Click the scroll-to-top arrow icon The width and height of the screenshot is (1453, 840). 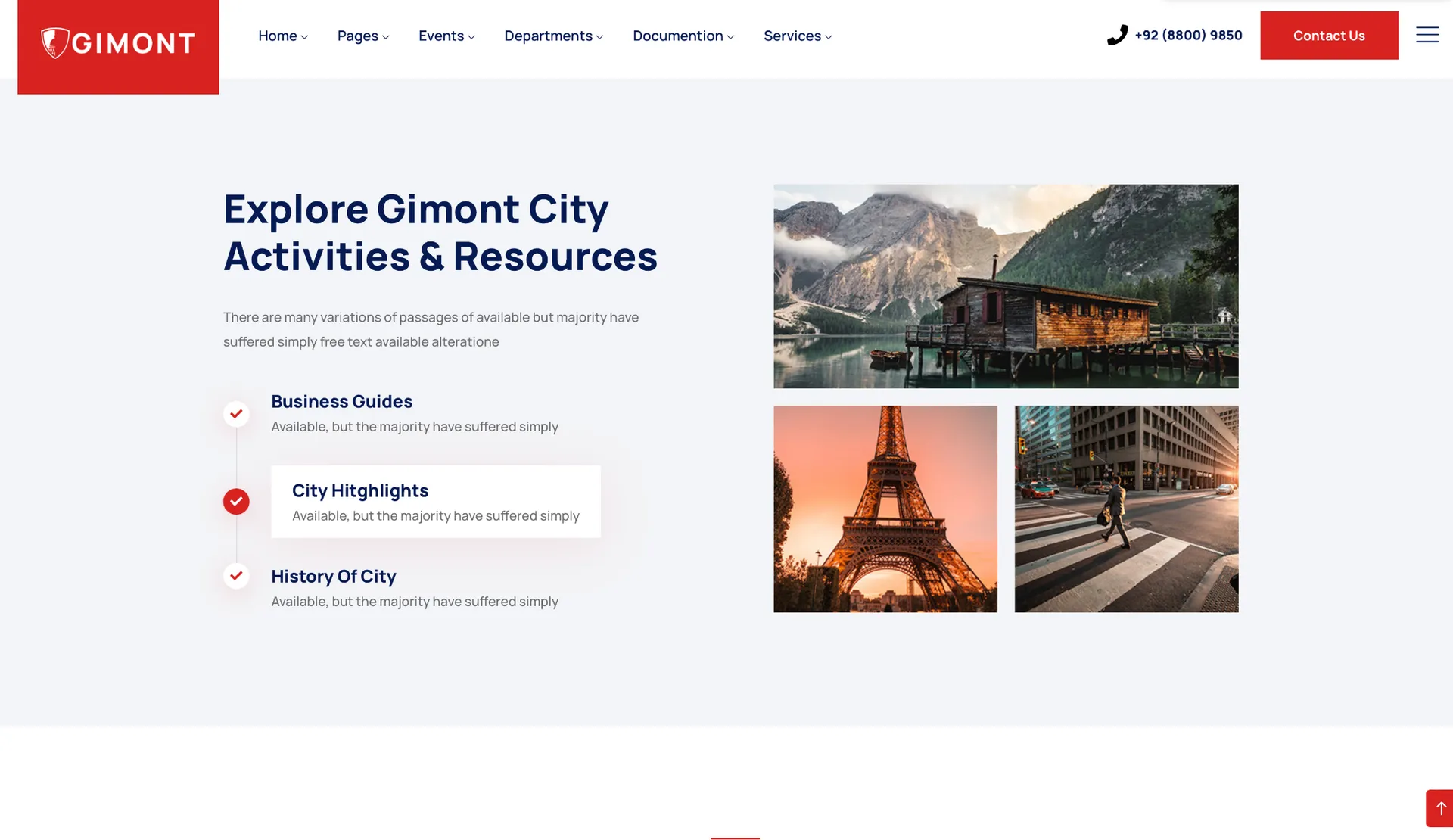(1440, 808)
